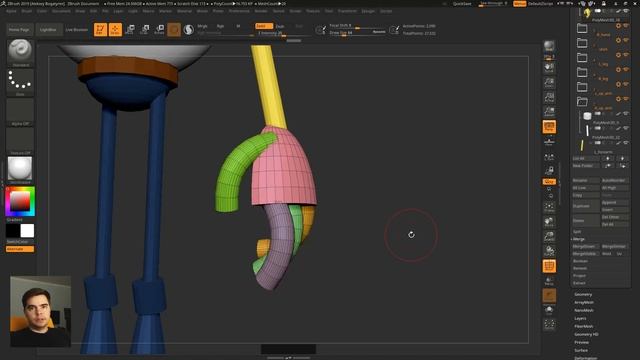Click the Frame mesh icon
640x360 pixels.
pos(549,207)
